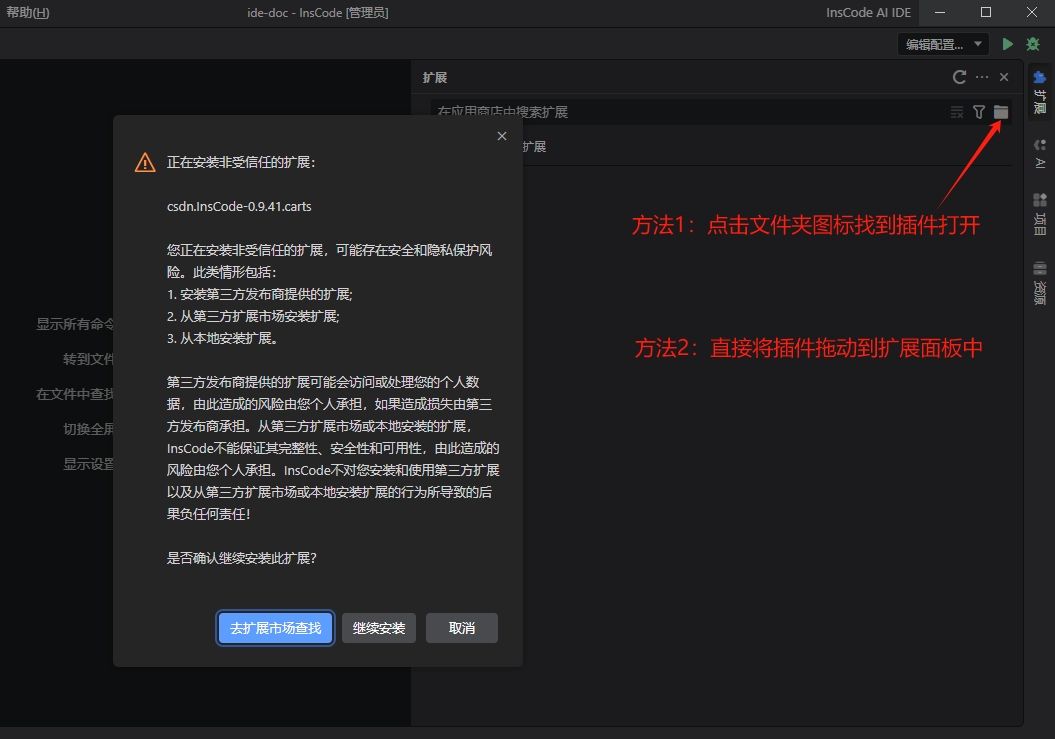Open the 资源 sidebar tab

point(1040,283)
